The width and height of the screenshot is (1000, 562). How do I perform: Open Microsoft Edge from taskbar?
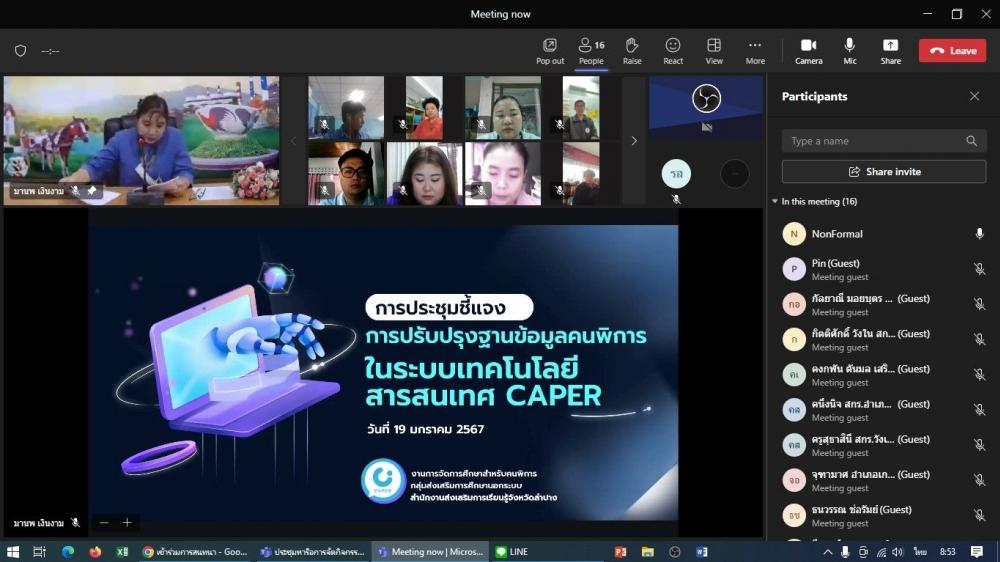pyautogui.click(x=68, y=552)
